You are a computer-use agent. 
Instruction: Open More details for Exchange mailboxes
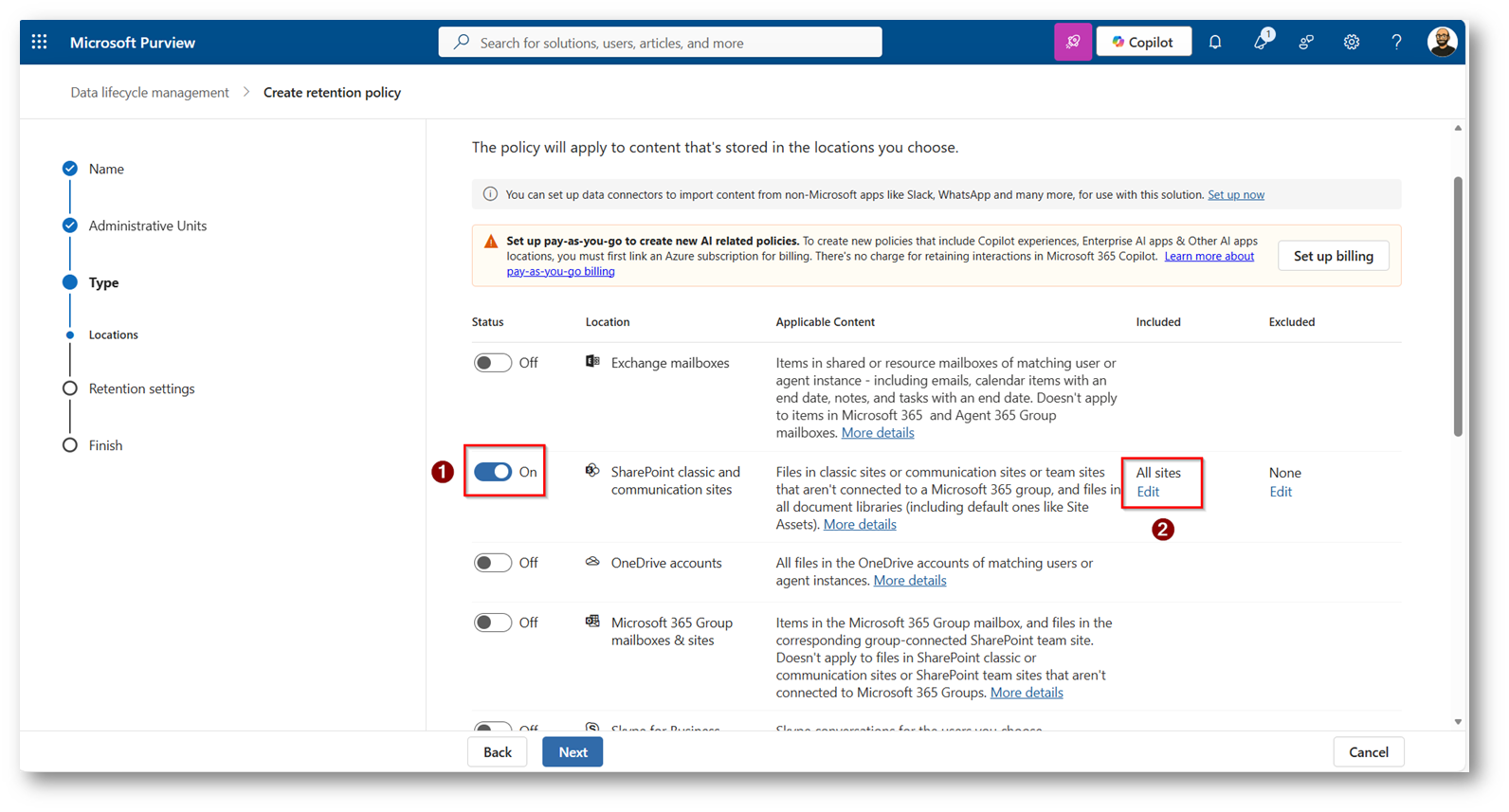point(878,432)
